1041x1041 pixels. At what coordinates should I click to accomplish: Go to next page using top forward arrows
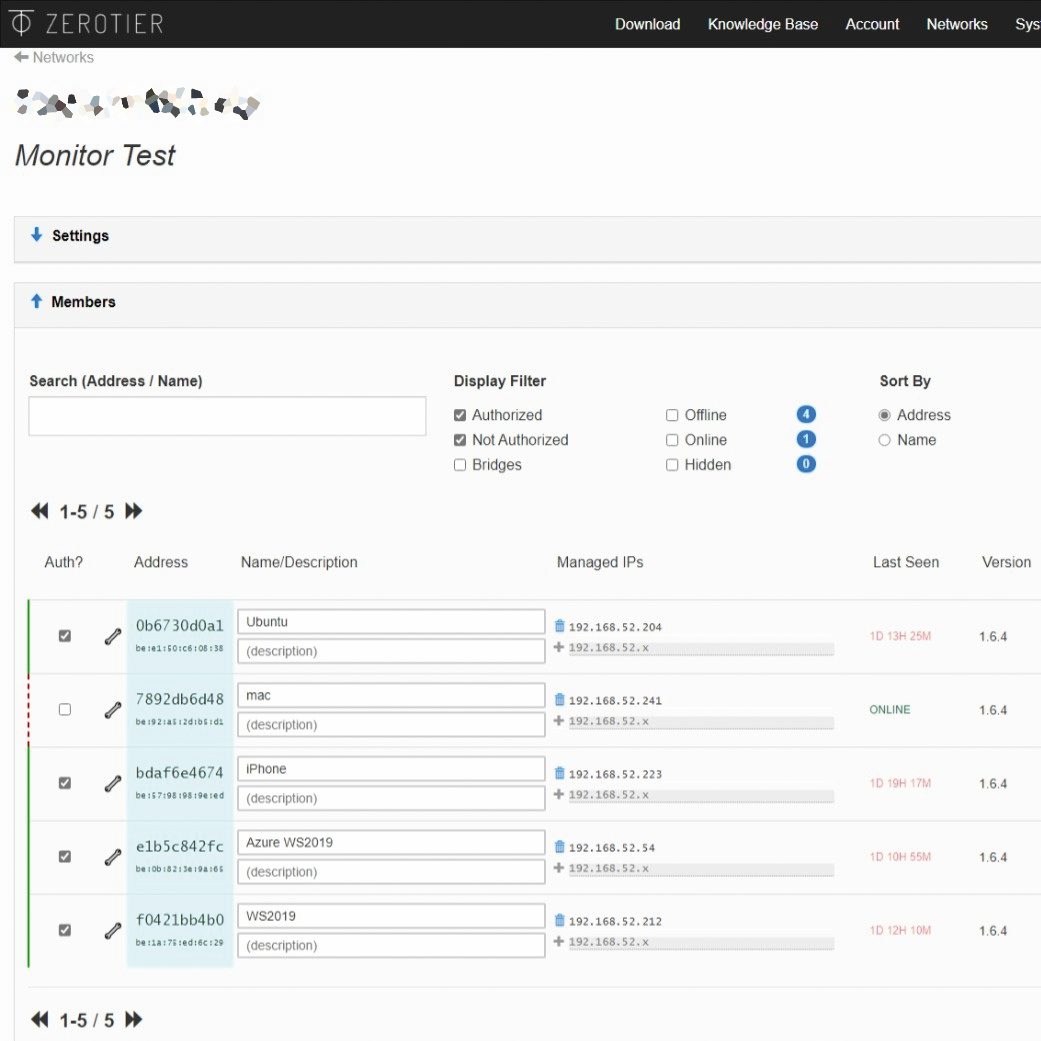click(133, 511)
